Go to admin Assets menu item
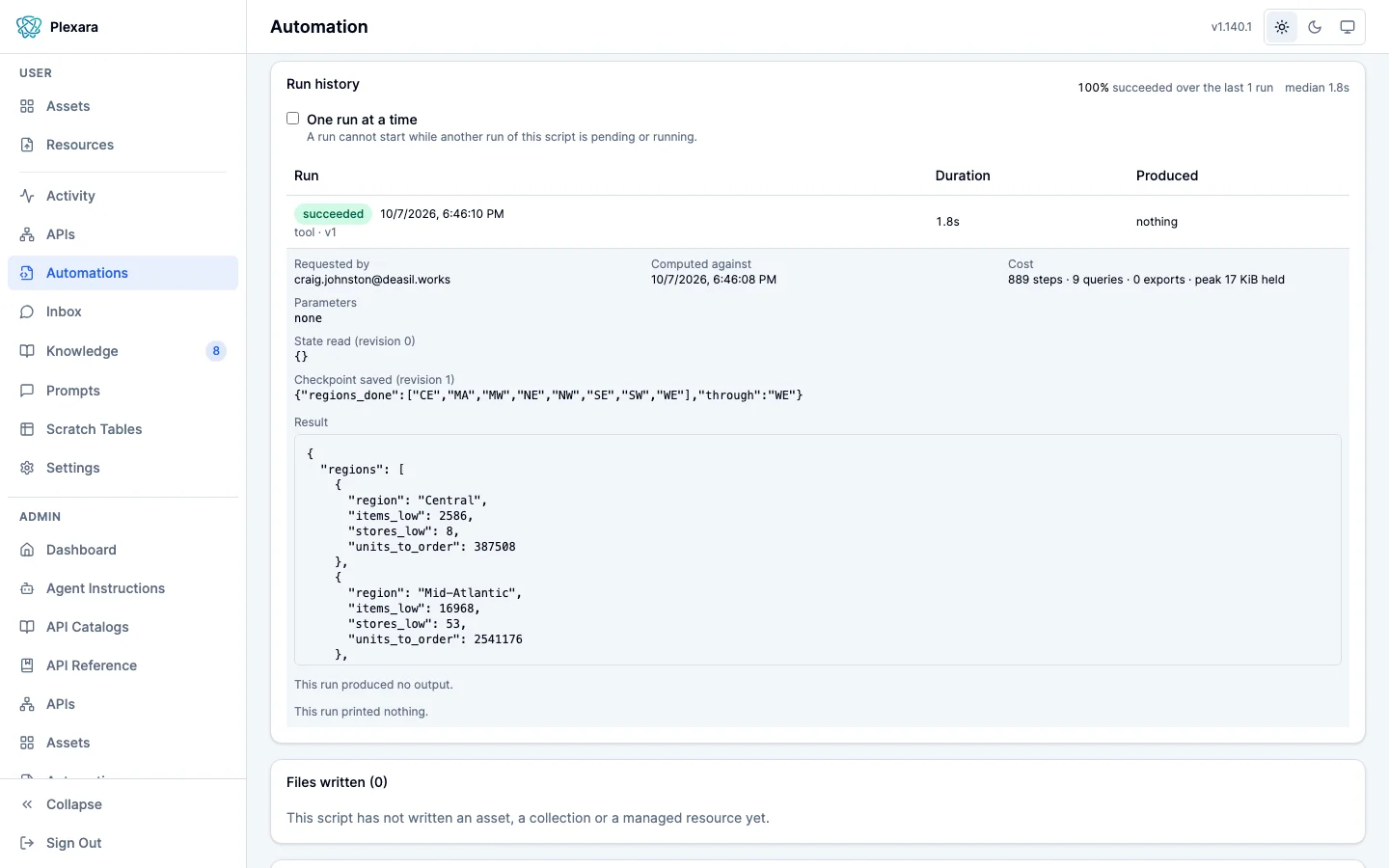This screenshot has width=1389, height=868. point(123,743)
